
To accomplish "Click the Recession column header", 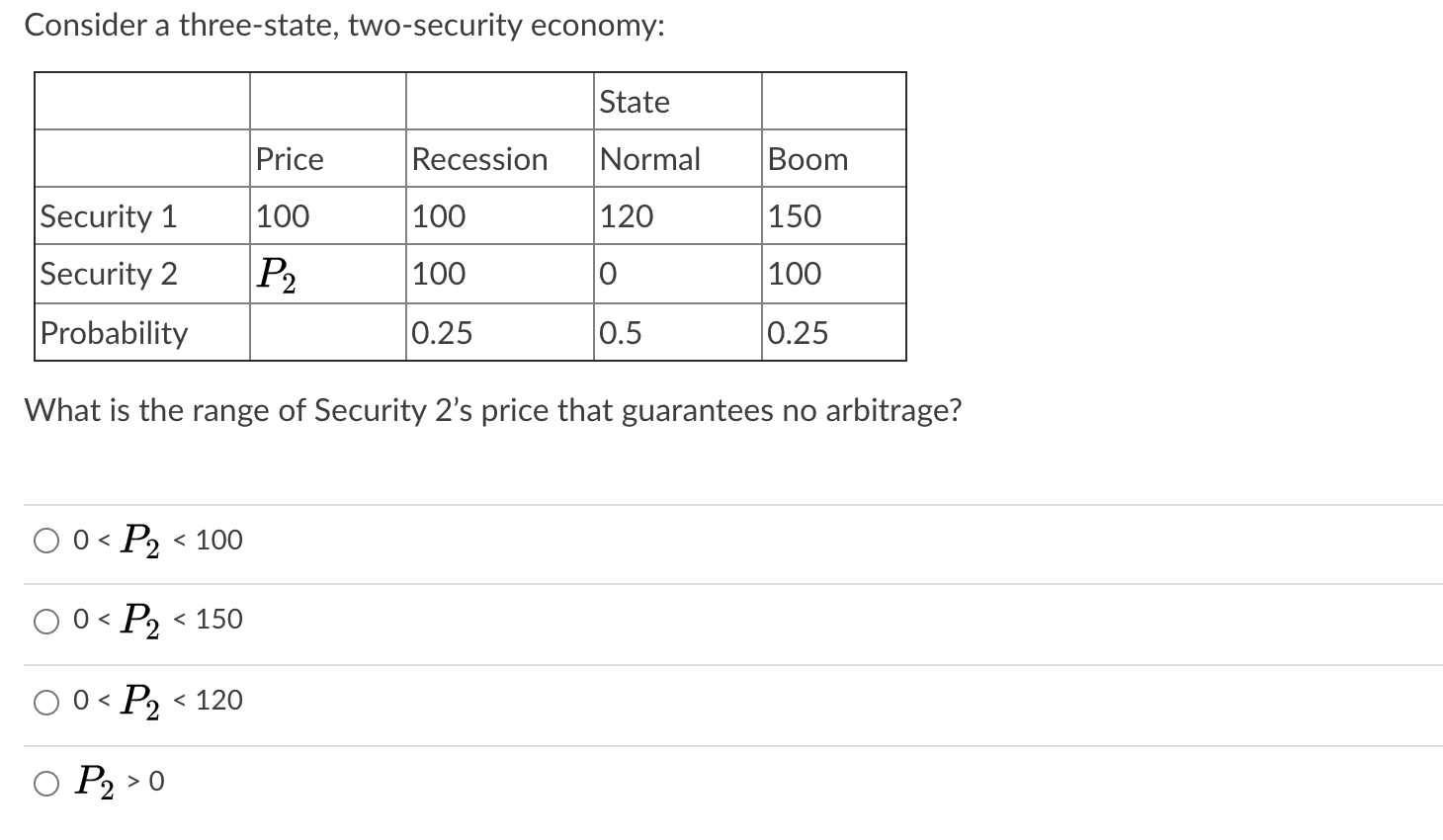I will (x=478, y=159).
